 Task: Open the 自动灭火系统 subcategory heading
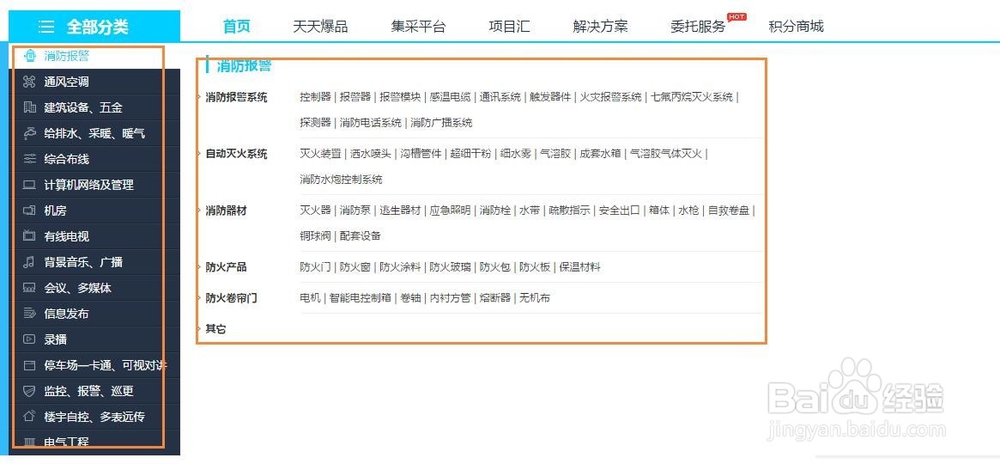[x=236, y=154]
